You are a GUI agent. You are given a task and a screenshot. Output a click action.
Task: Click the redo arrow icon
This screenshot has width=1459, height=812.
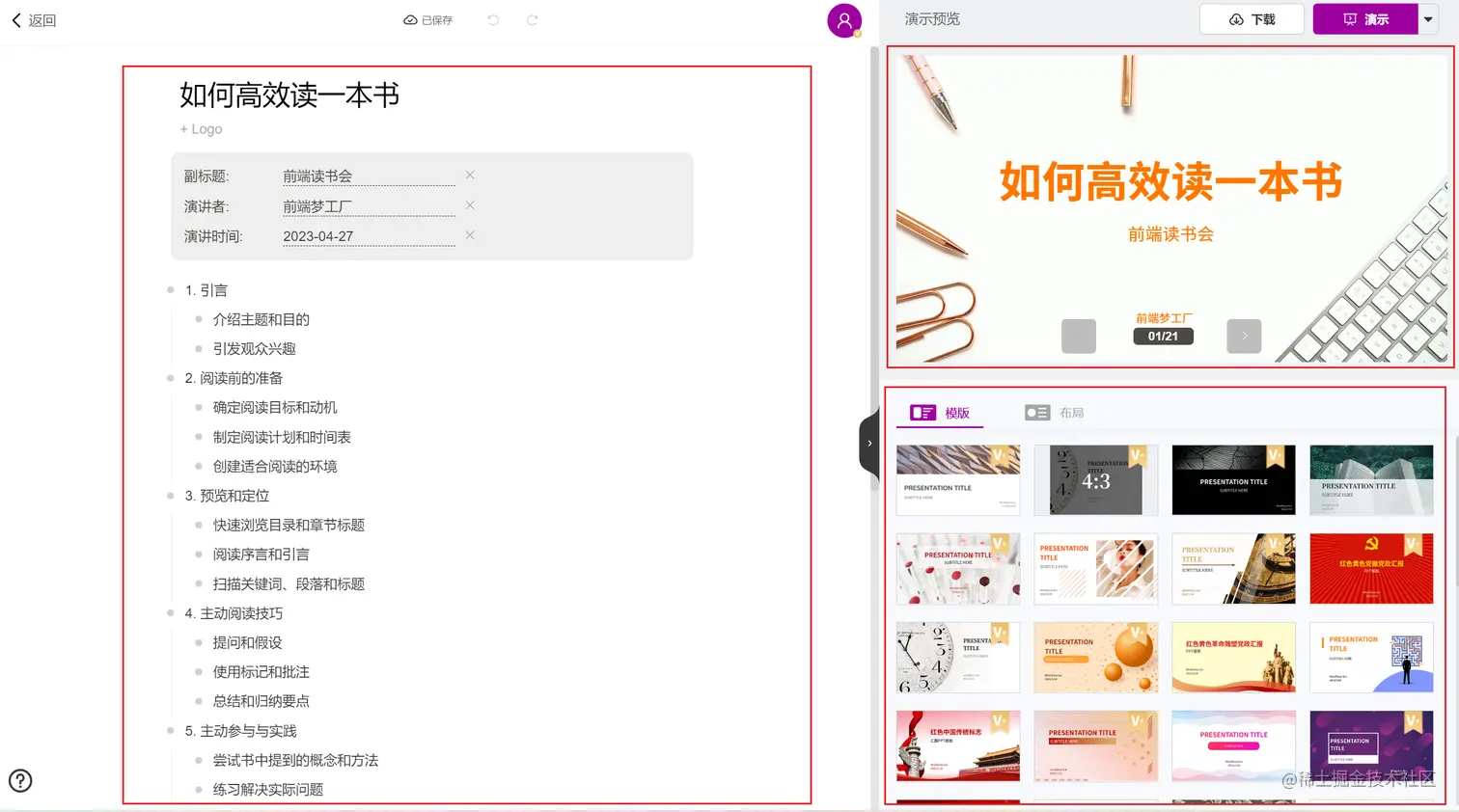pyautogui.click(x=532, y=20)
